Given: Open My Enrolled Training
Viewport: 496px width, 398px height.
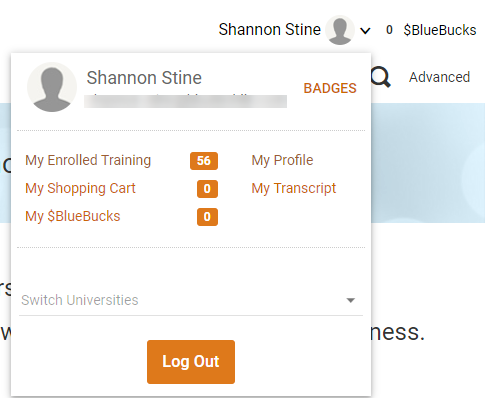Looking at the screenshot, I should (x=88, y=160).
